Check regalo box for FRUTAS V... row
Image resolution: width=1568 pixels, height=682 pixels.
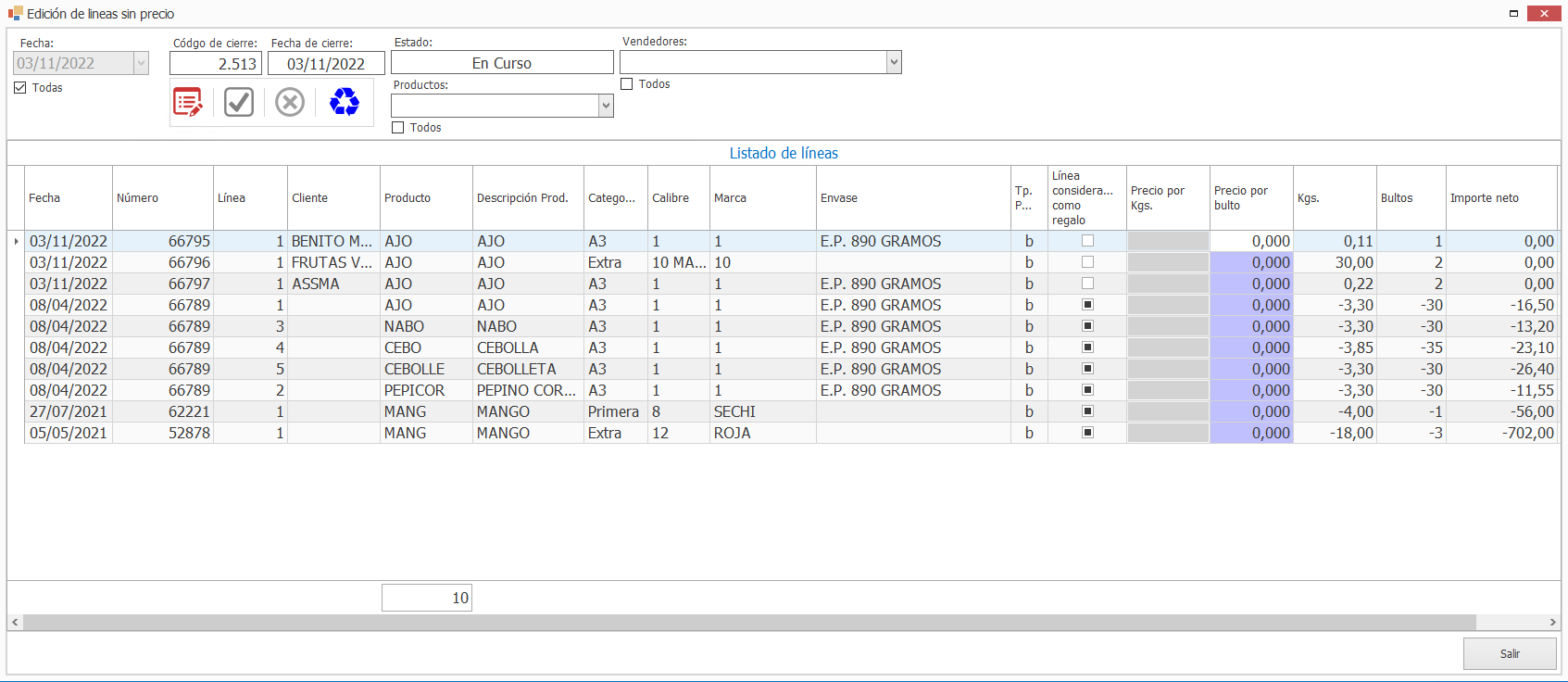click(x=1087, y=262)
